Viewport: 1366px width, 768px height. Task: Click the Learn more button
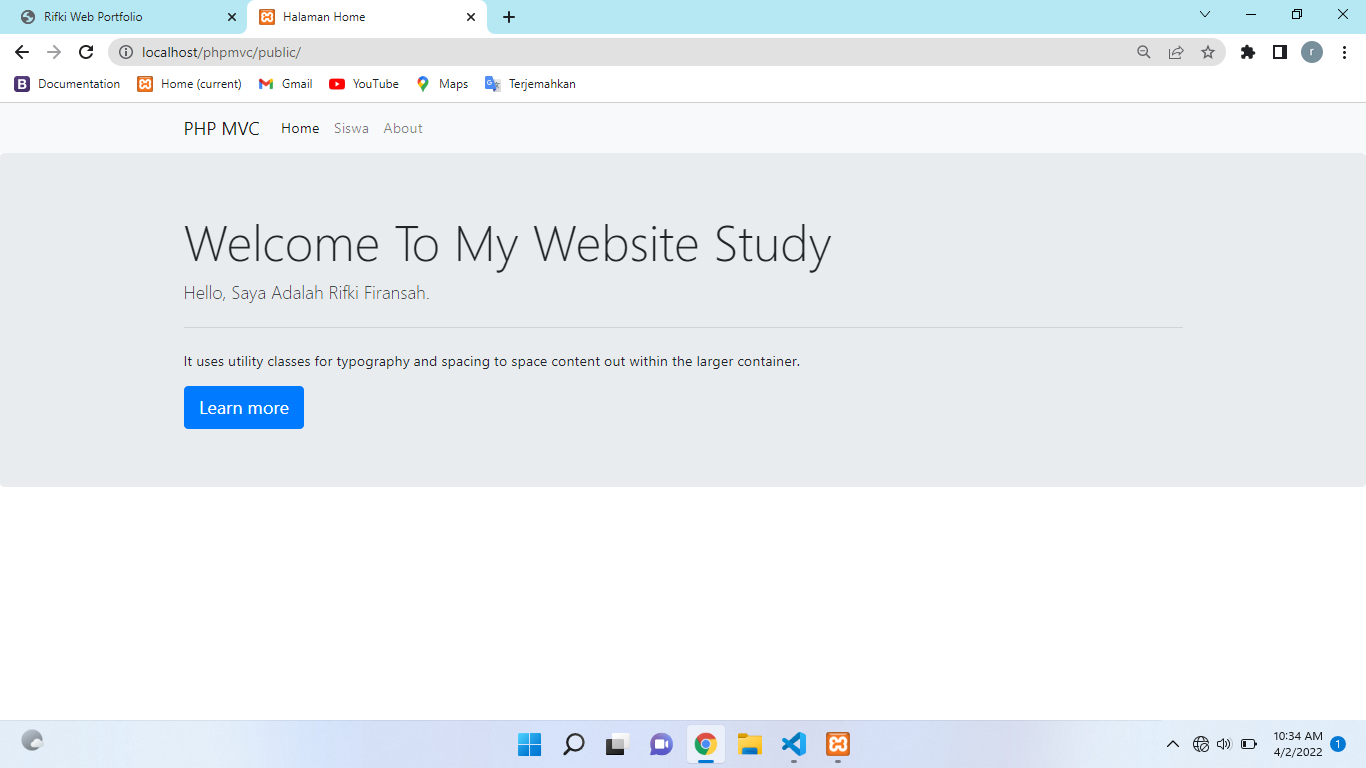pos(244,408)
